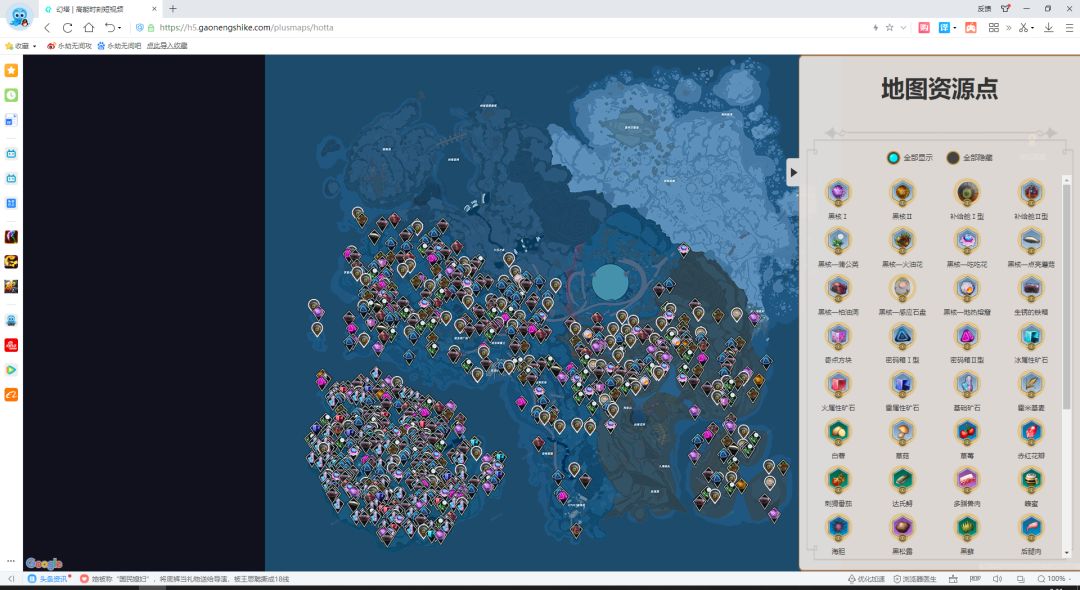Expand the address bar suggestions chevron
This screenshot has height=590, width=1080.
pyautogui.click(x=903, y=28)
